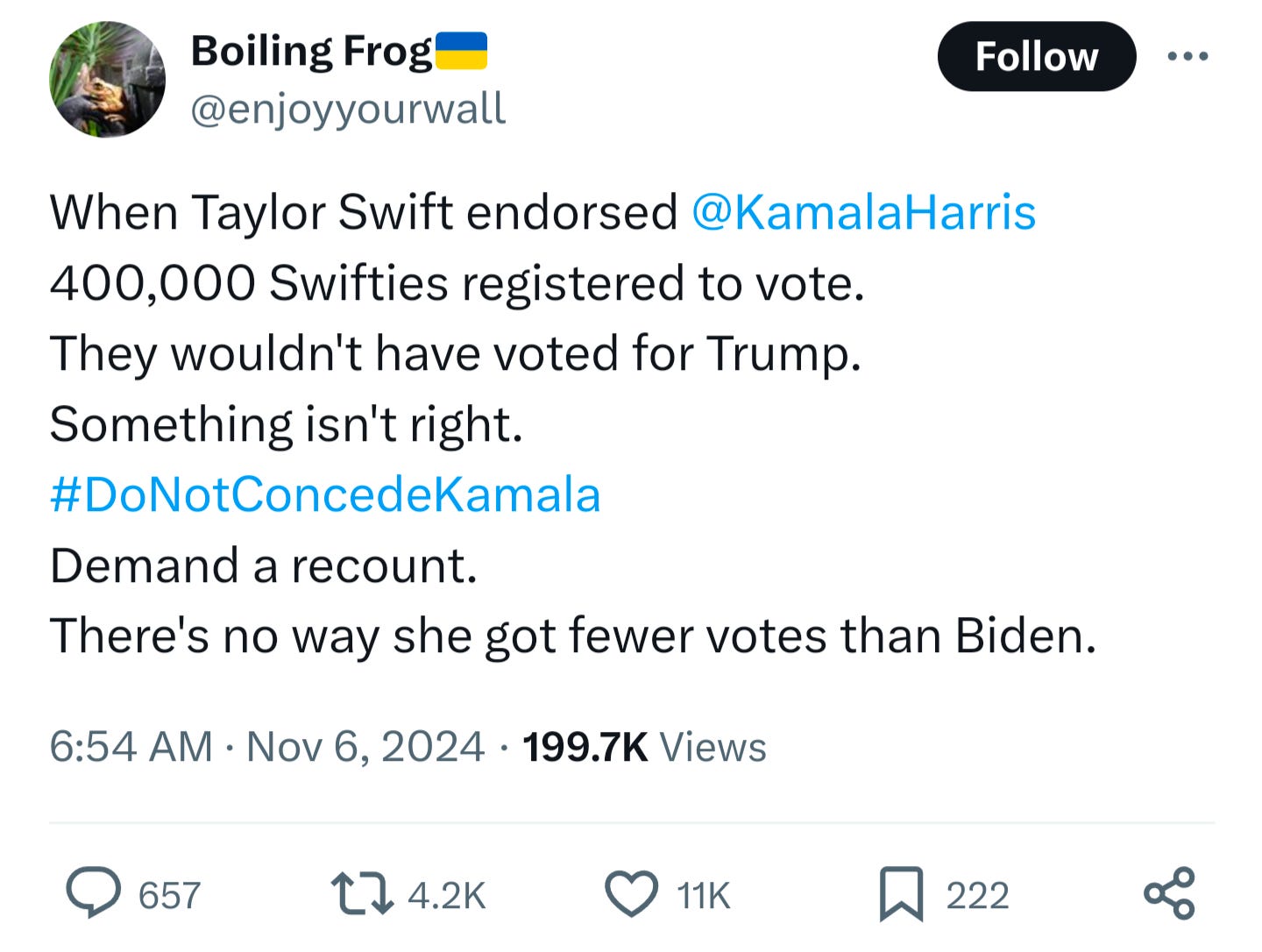Click the repost arrows icon
Screen dimensions: 1262x952
click(x=362, y=894)
